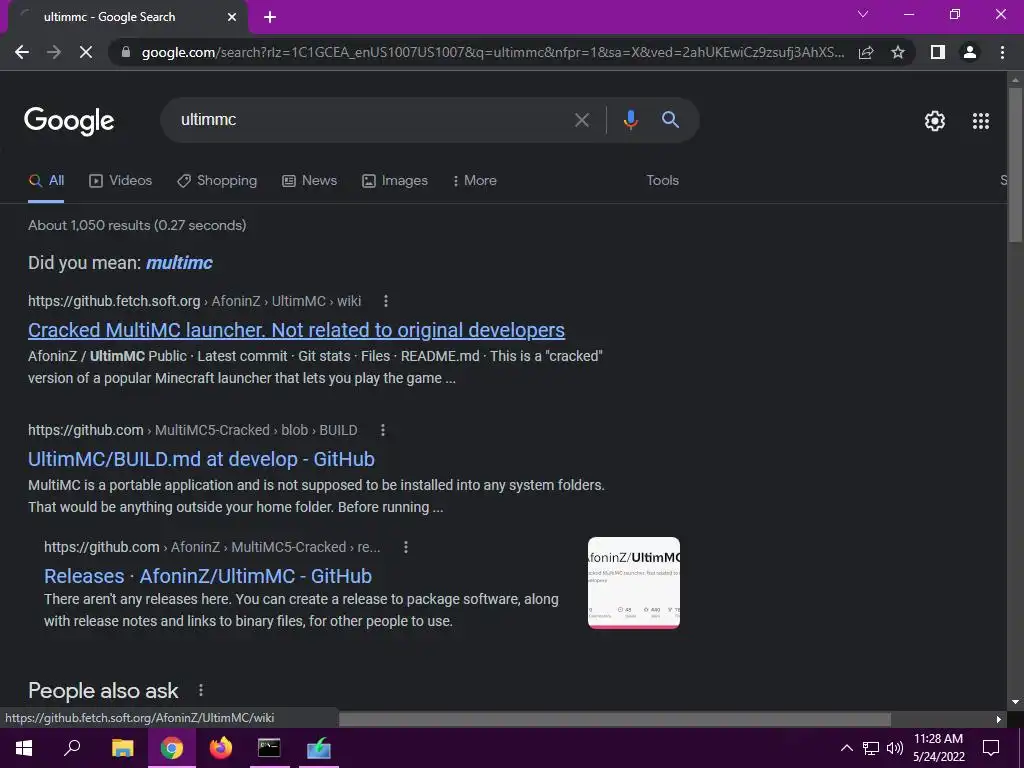The height and width of the screenshot is (768, 1024).
Task: Click the horizontal scrollbar thumb
Action: coord(615,719)
